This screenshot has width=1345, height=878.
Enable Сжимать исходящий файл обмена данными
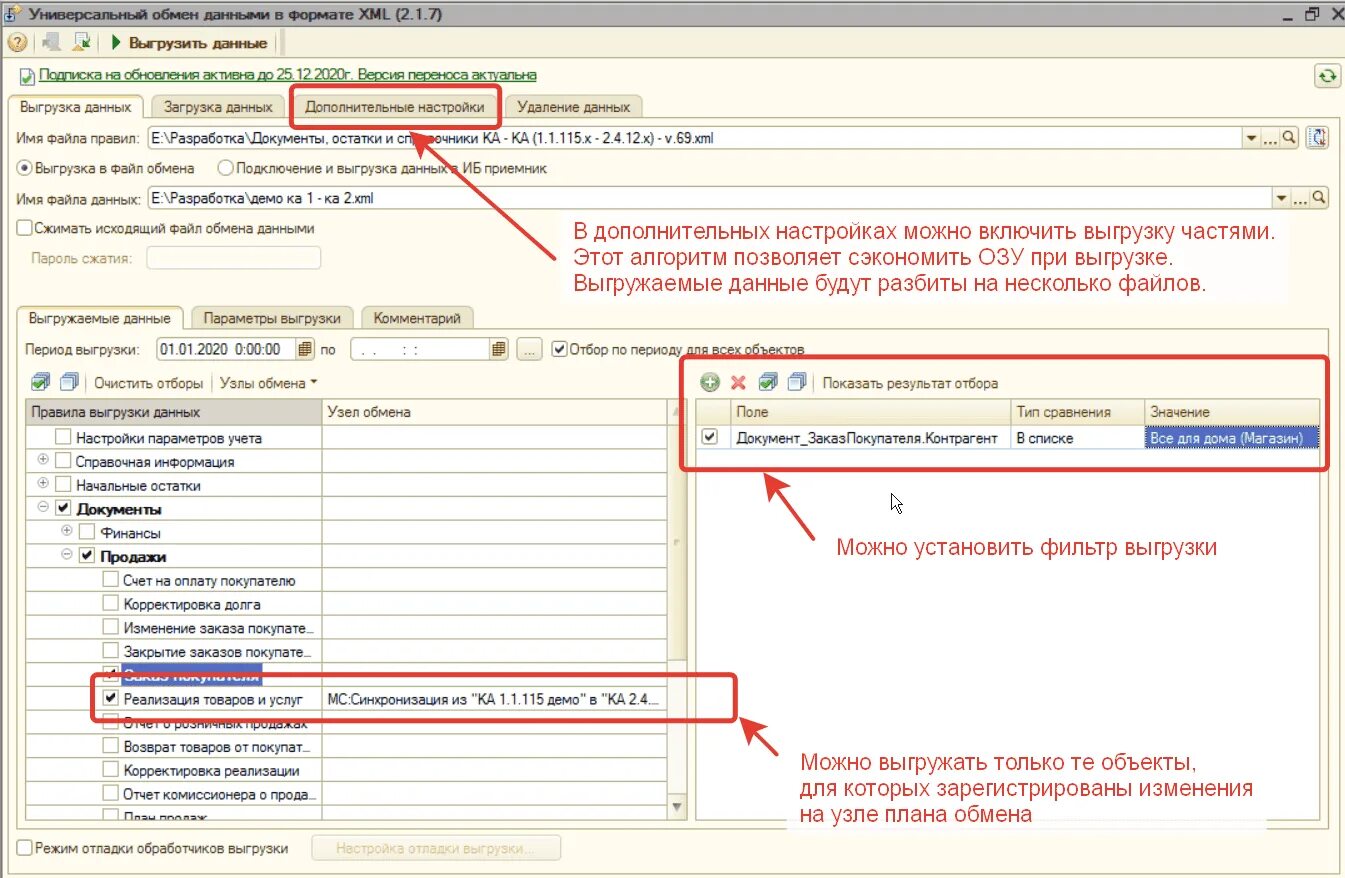pos(24,228)
